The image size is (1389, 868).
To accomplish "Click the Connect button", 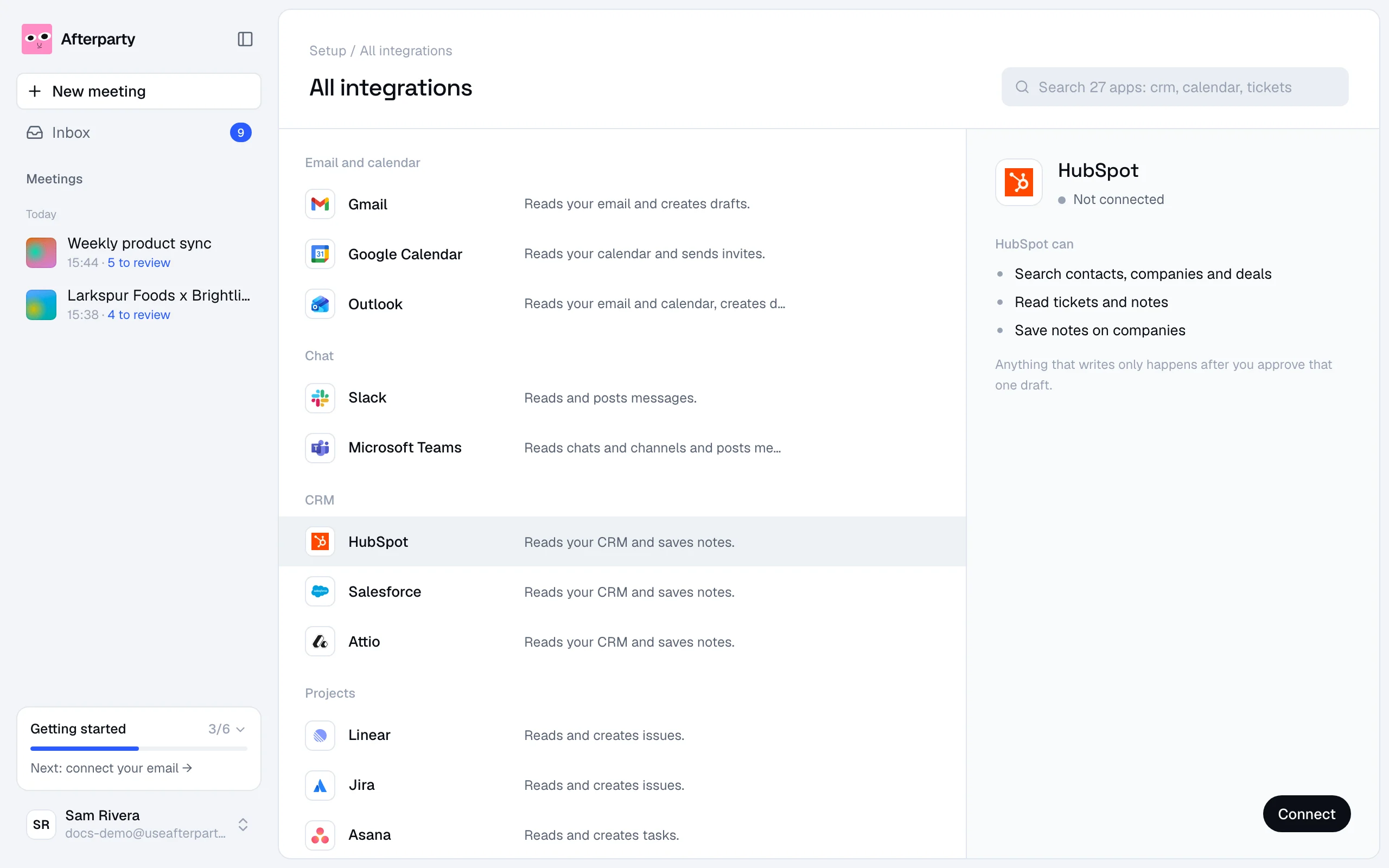I will [1307, 813].
